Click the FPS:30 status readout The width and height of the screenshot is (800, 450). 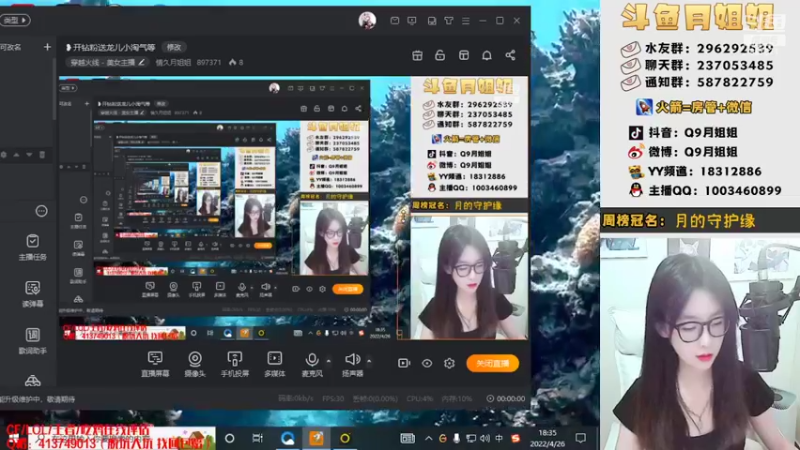click(x=333, y=398)
